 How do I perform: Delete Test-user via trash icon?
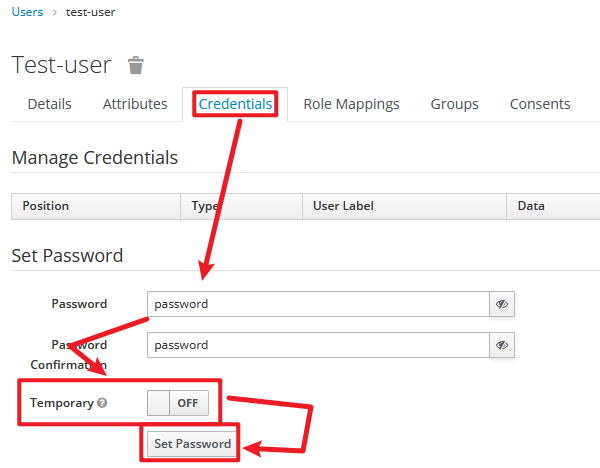[135, 65]
